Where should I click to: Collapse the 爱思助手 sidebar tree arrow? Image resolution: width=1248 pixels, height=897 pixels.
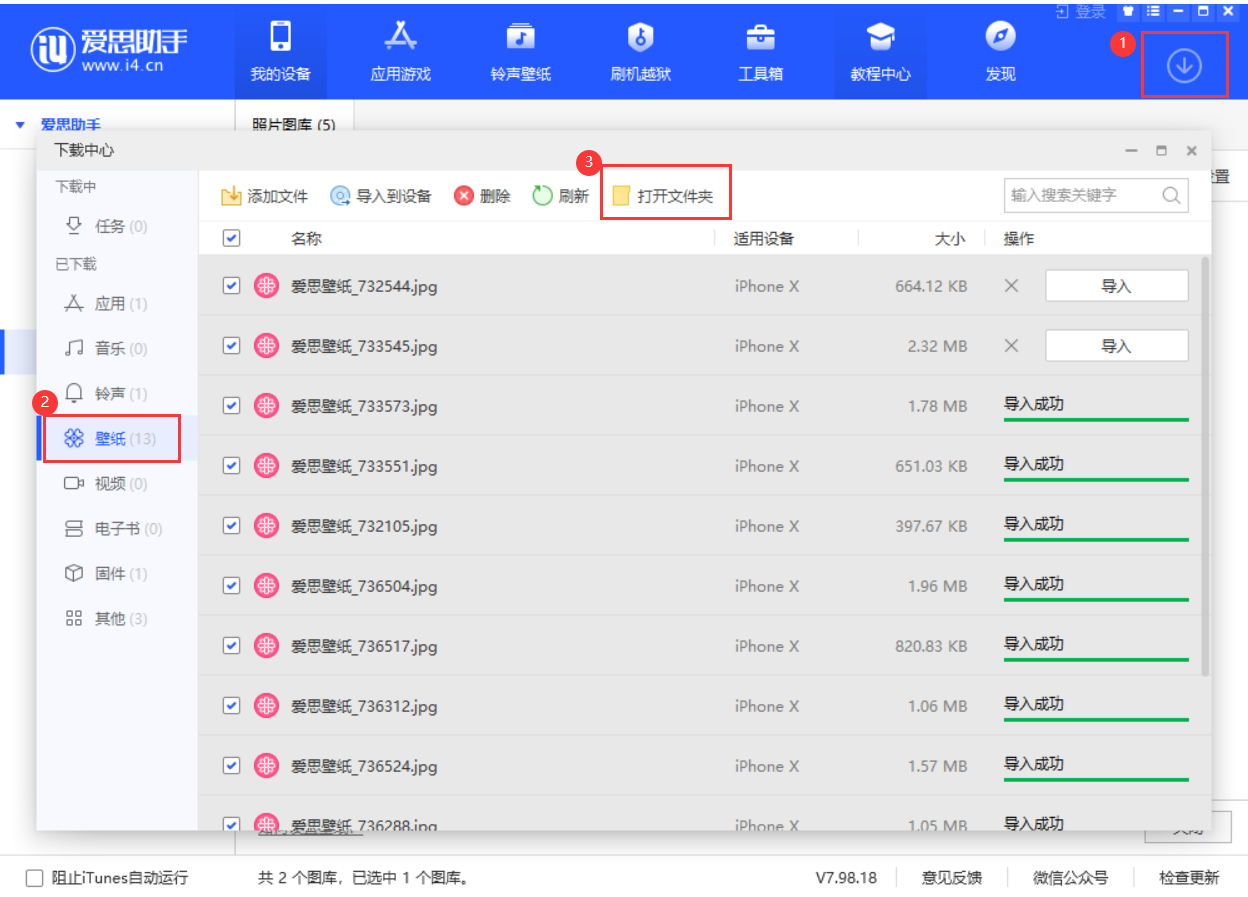20,126
